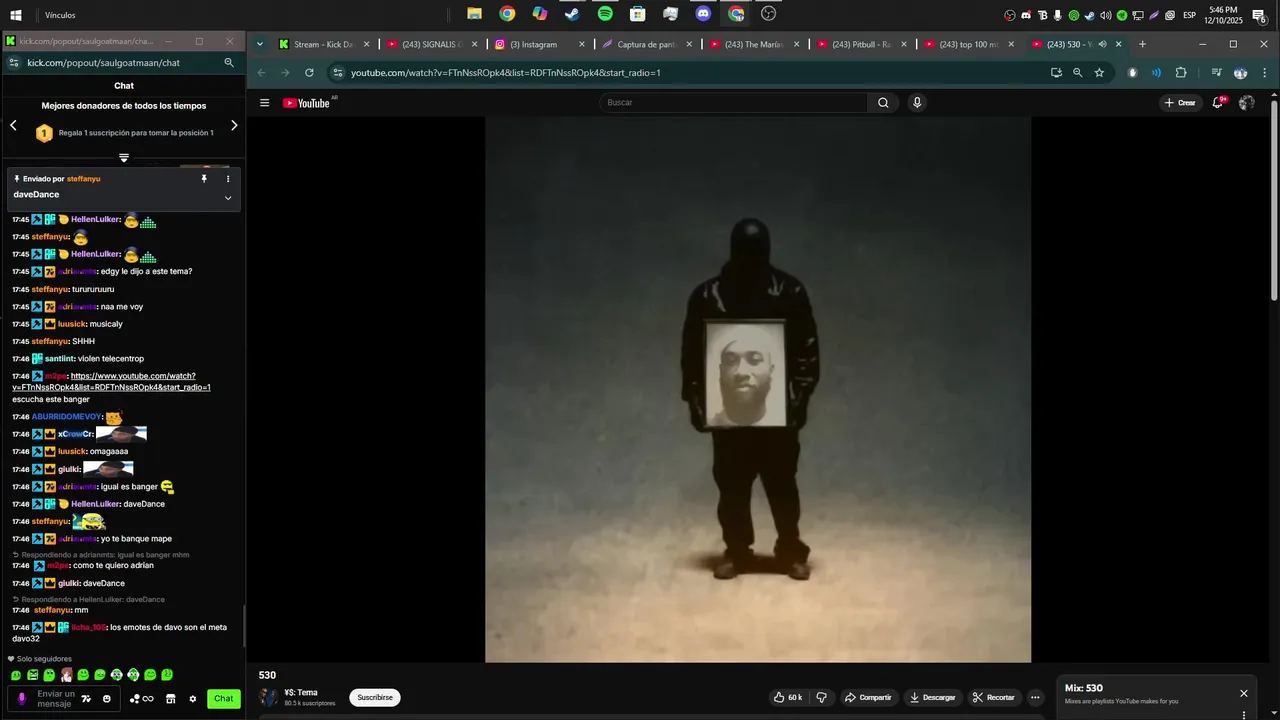The height and width of the screenshot is (720, 1280).
Task: Open Mix 530 panel options dots
Action: pos(1244,714)
